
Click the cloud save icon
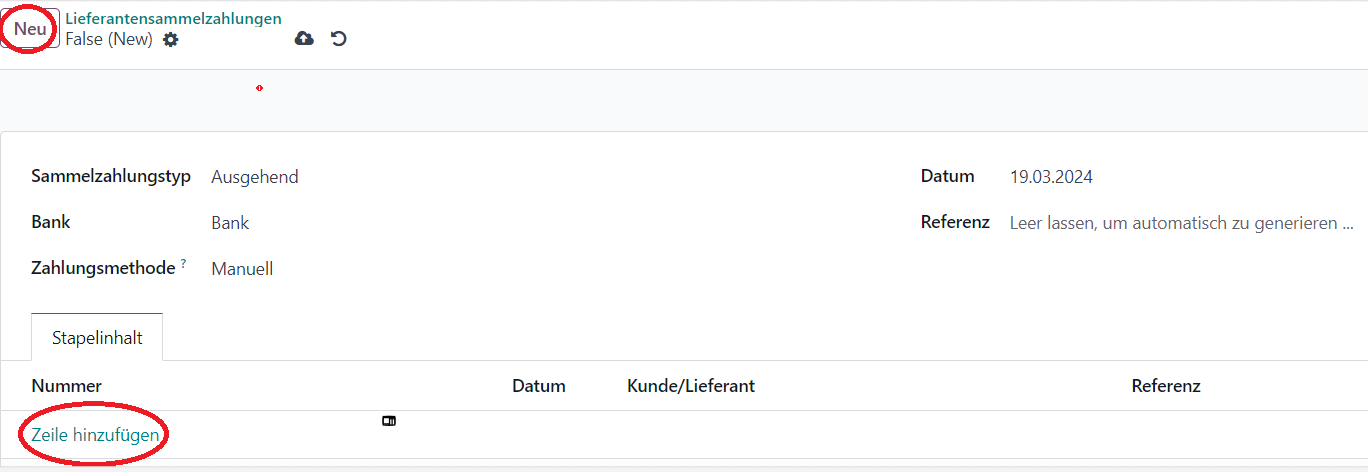point(304,38)
